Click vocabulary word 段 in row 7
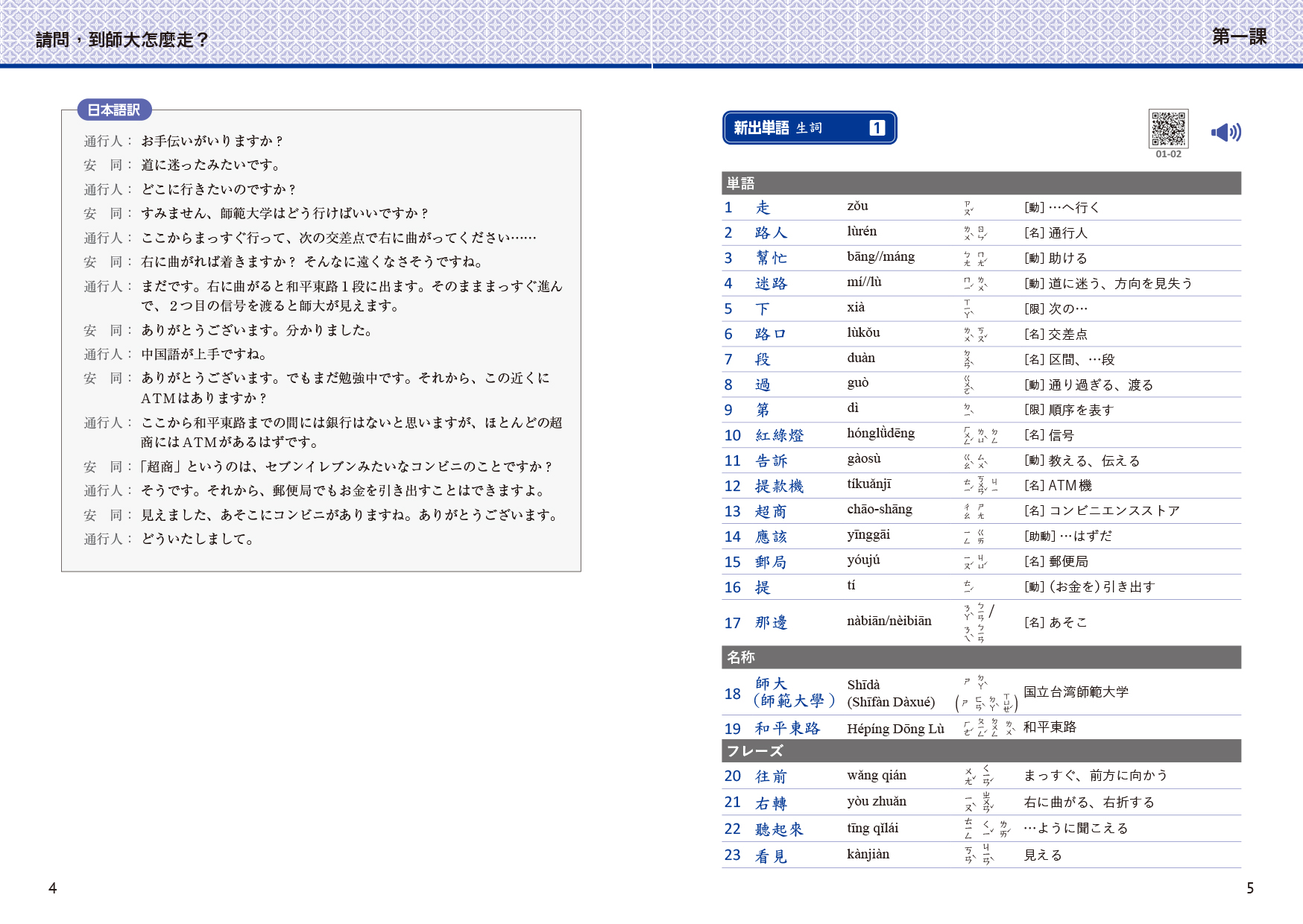The image size is (1303, 924). point(763,360)
